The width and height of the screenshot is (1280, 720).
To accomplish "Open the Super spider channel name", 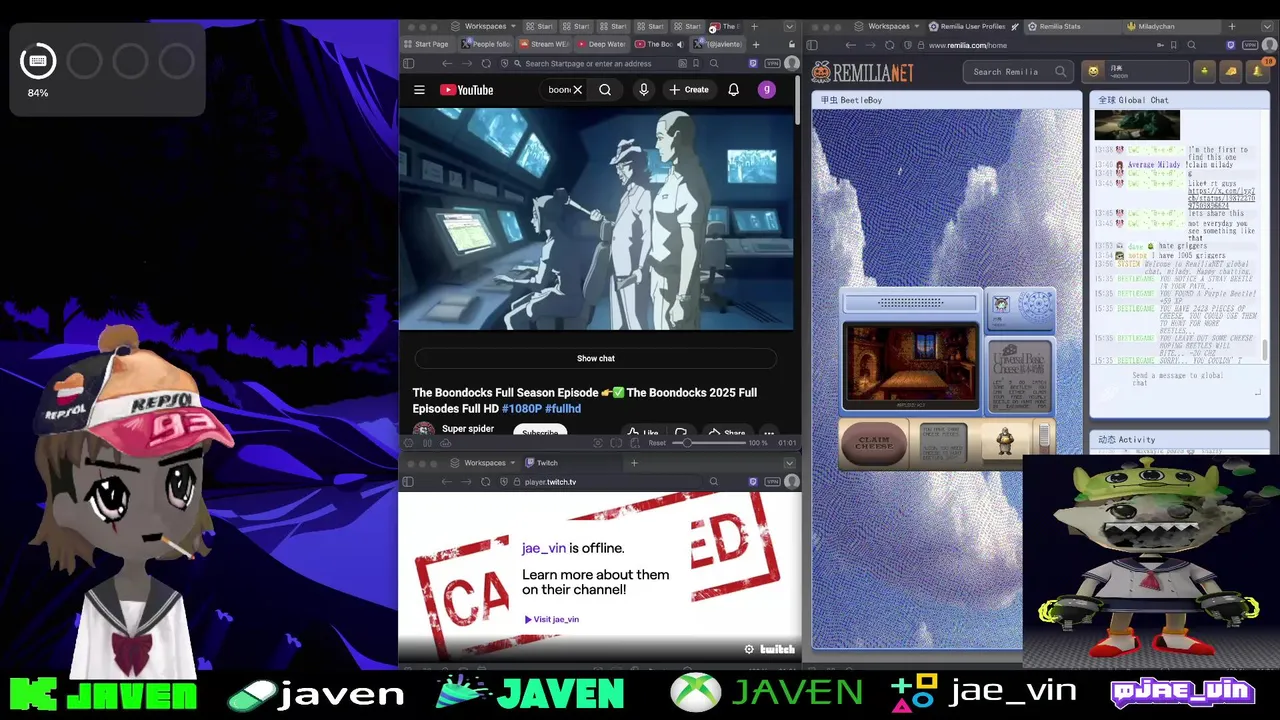I will (468, 429).
